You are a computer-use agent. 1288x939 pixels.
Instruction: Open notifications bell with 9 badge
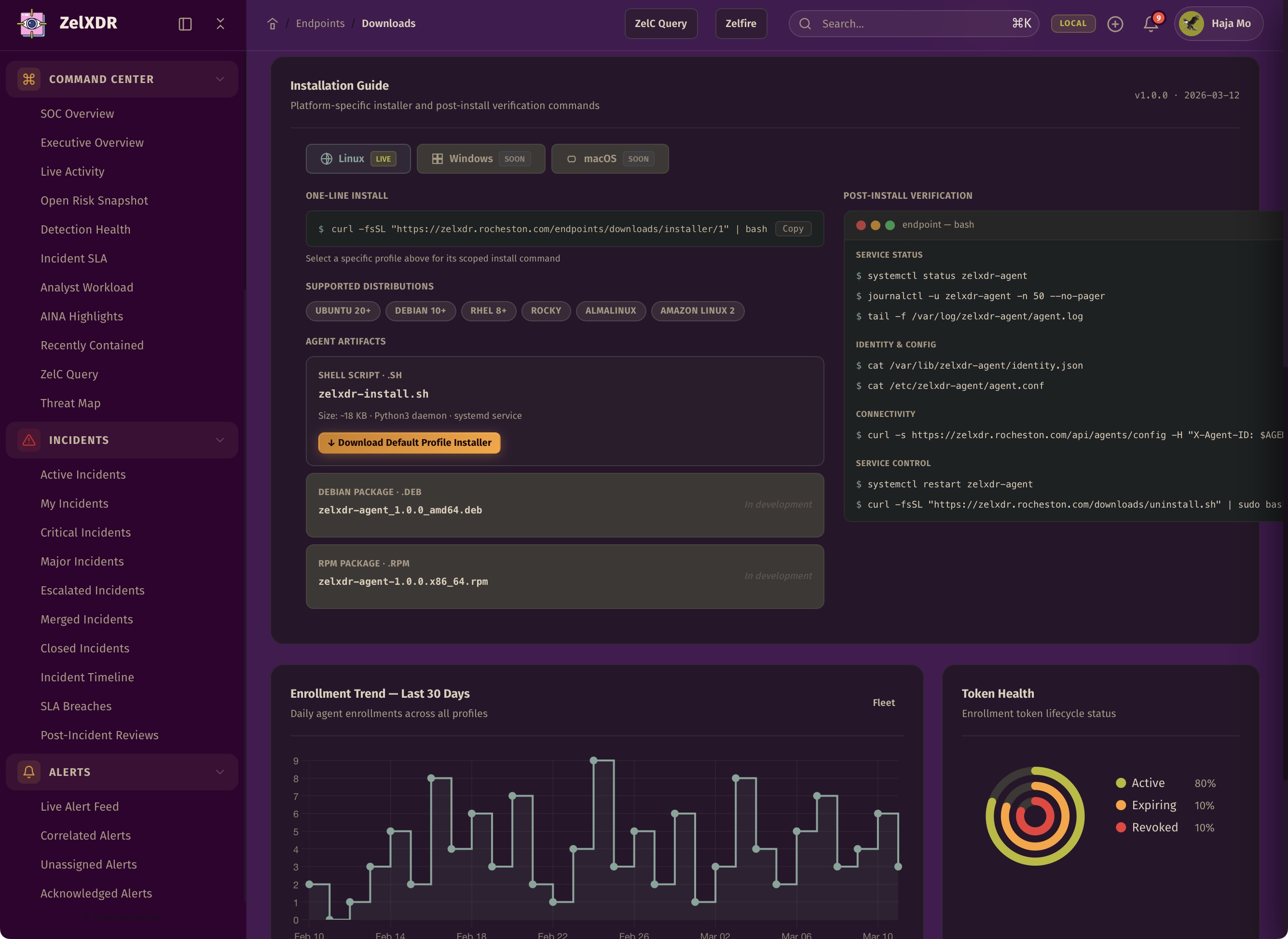(1151, 24)
